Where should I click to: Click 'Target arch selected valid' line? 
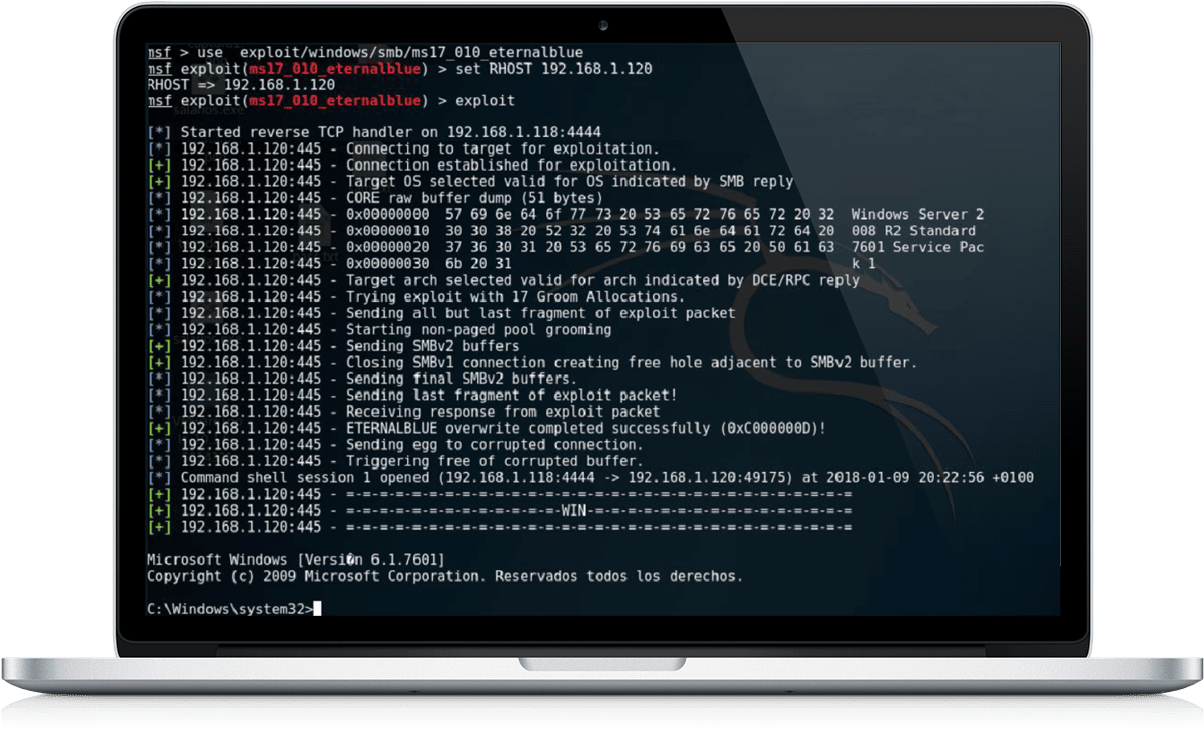coord(503,280)
